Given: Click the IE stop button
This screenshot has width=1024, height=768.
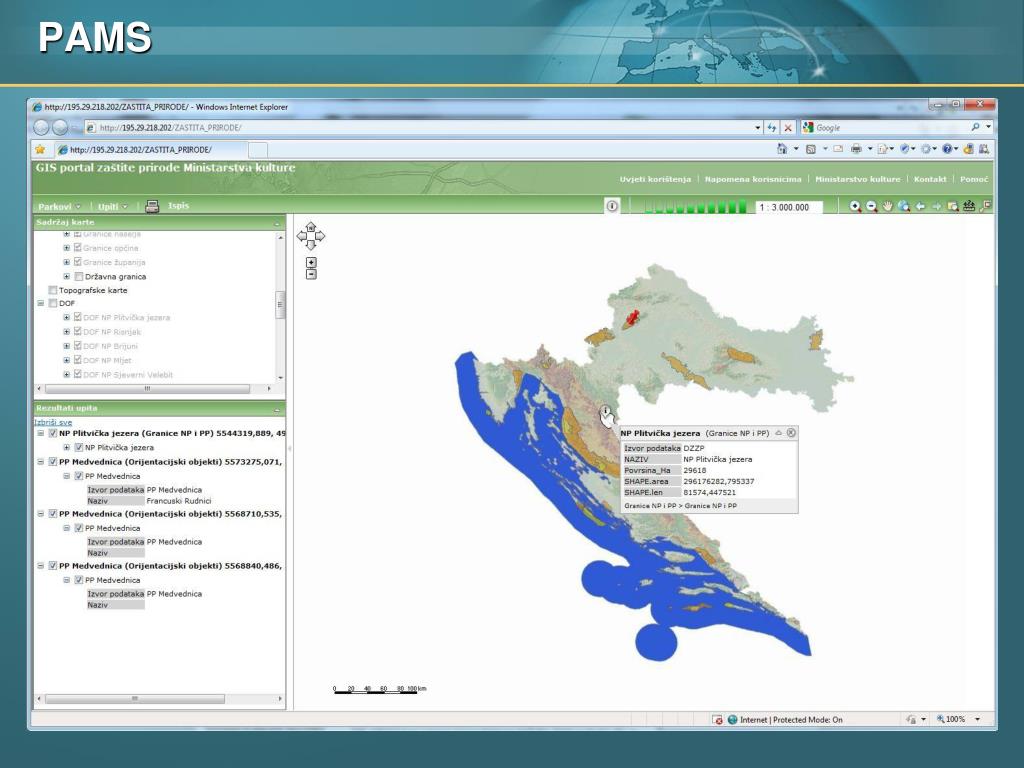Looking at the screenshot, I should click(788, 128).
